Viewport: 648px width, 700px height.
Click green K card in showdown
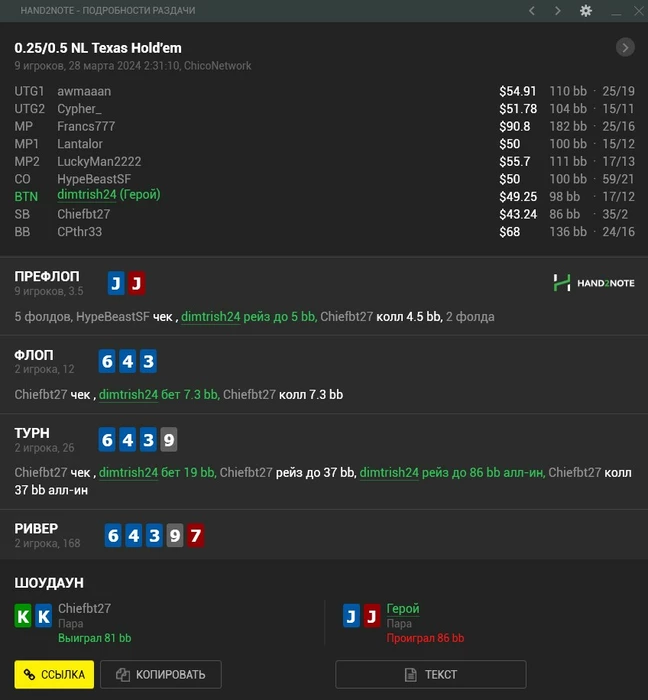(23, 616)
